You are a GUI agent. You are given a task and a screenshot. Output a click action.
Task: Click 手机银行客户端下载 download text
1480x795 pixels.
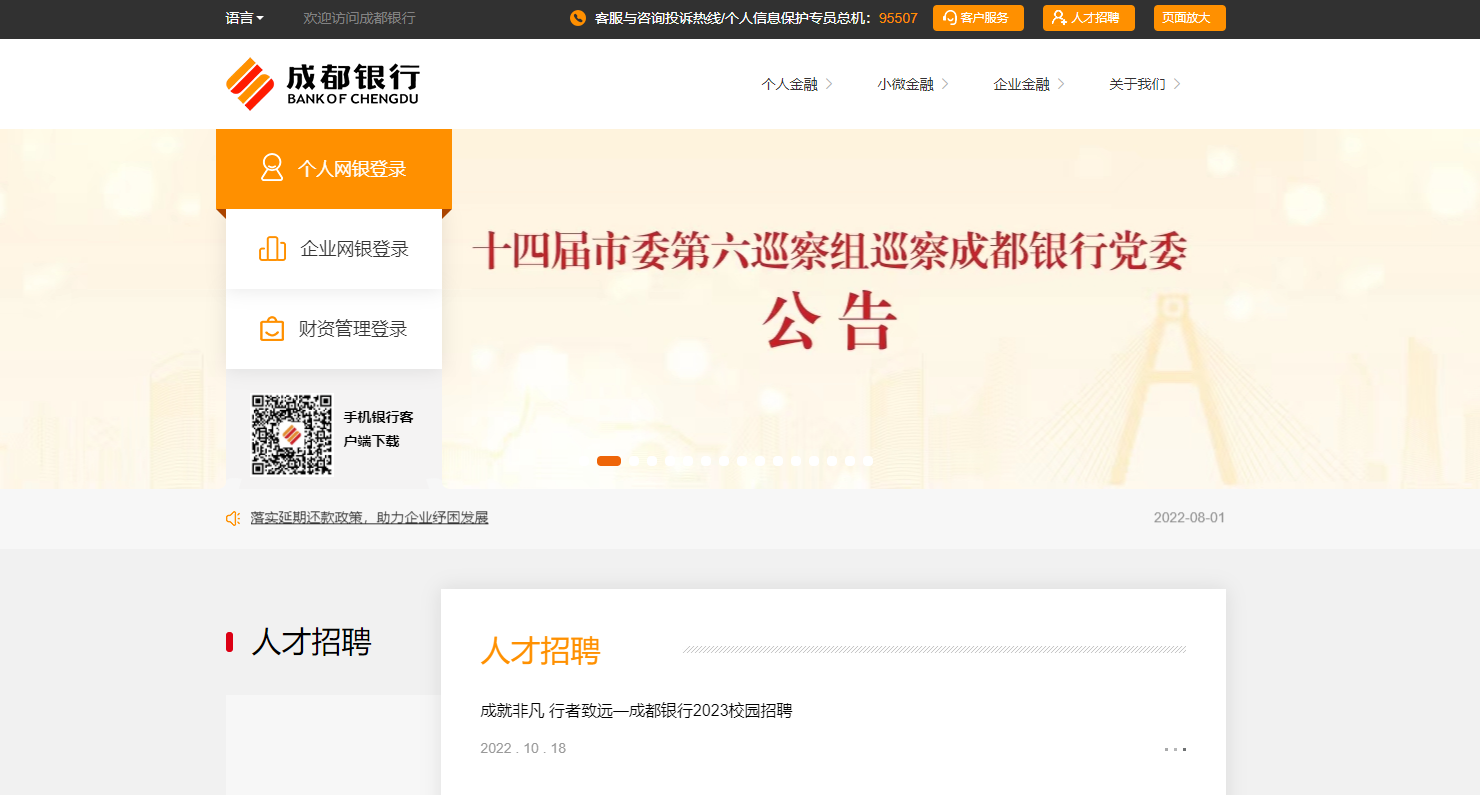379,429
